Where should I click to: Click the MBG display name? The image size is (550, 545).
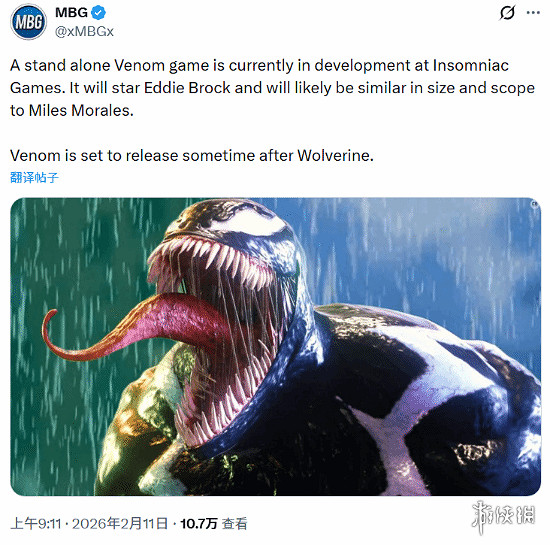pyautogui.click(x=71, y=13)
